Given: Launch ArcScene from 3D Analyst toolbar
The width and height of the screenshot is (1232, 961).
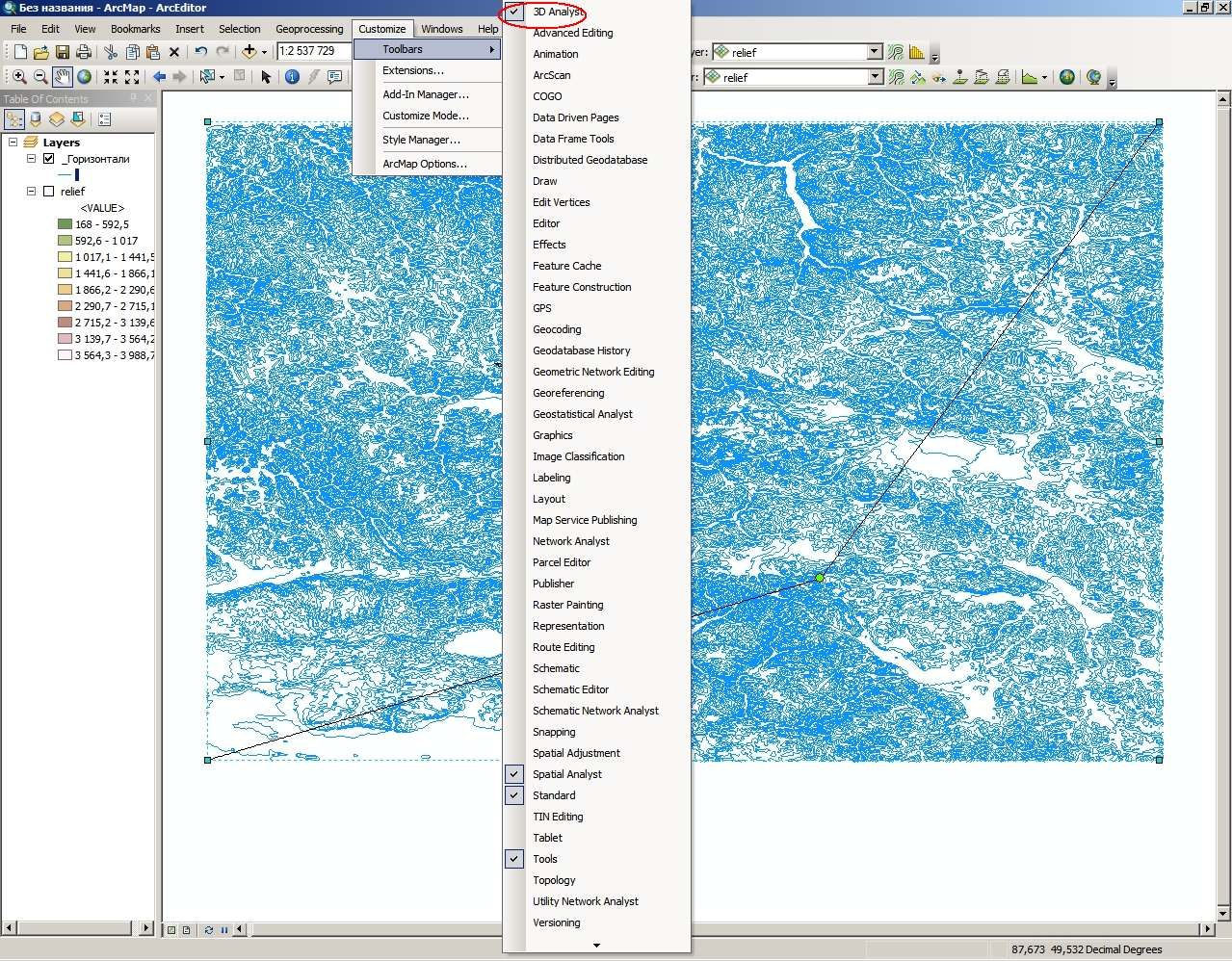Looking at the screenshot, I should [1066, 77].
